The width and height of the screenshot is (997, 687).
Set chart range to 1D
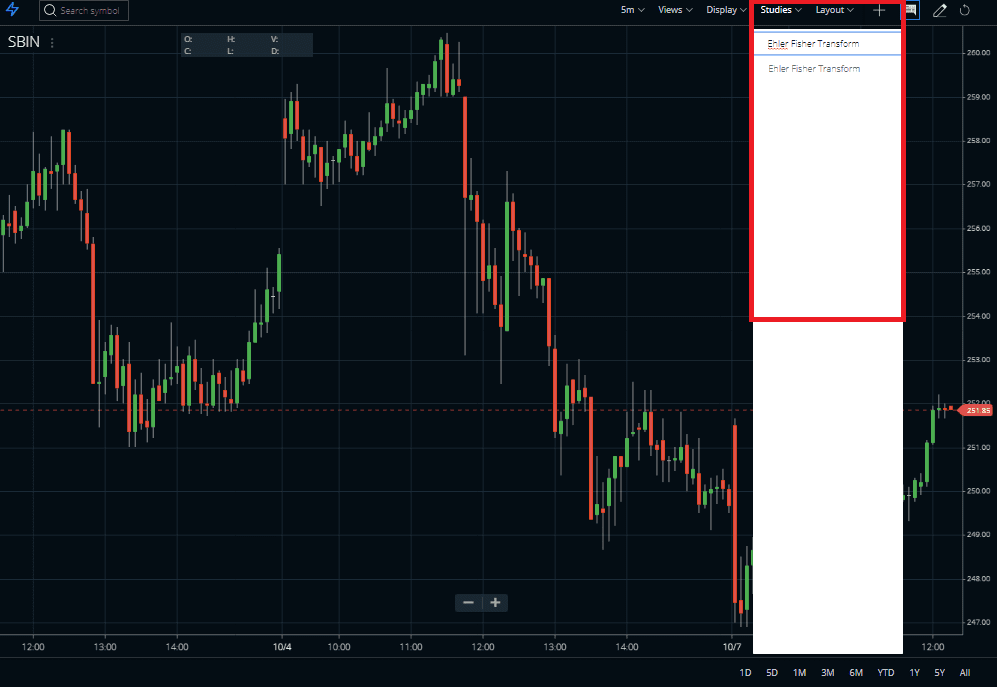(x=745, y=672)
